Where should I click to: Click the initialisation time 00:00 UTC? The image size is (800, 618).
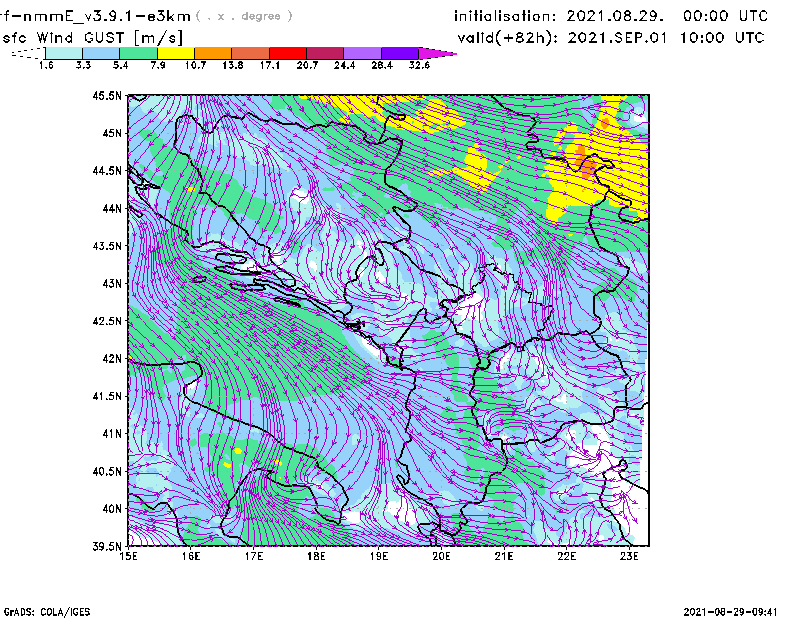(726, 16)
